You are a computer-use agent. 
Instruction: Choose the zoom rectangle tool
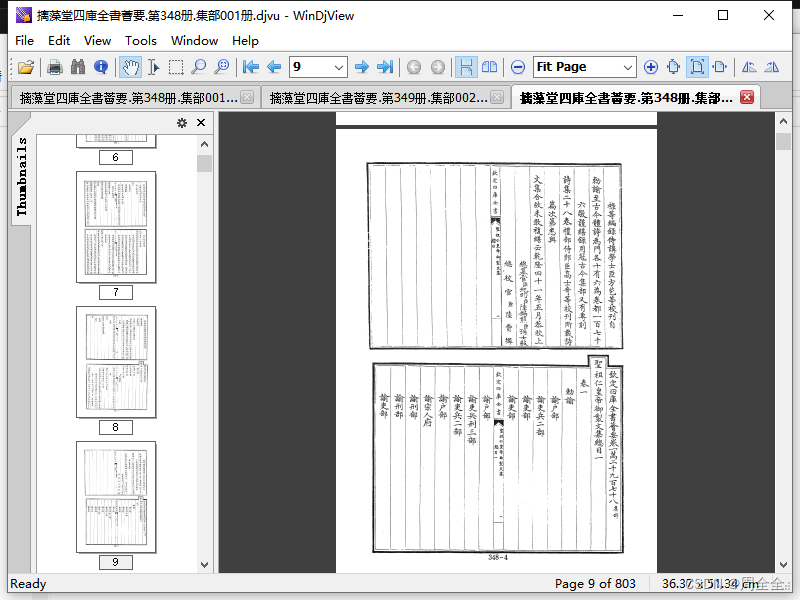(x=221, y=67)
